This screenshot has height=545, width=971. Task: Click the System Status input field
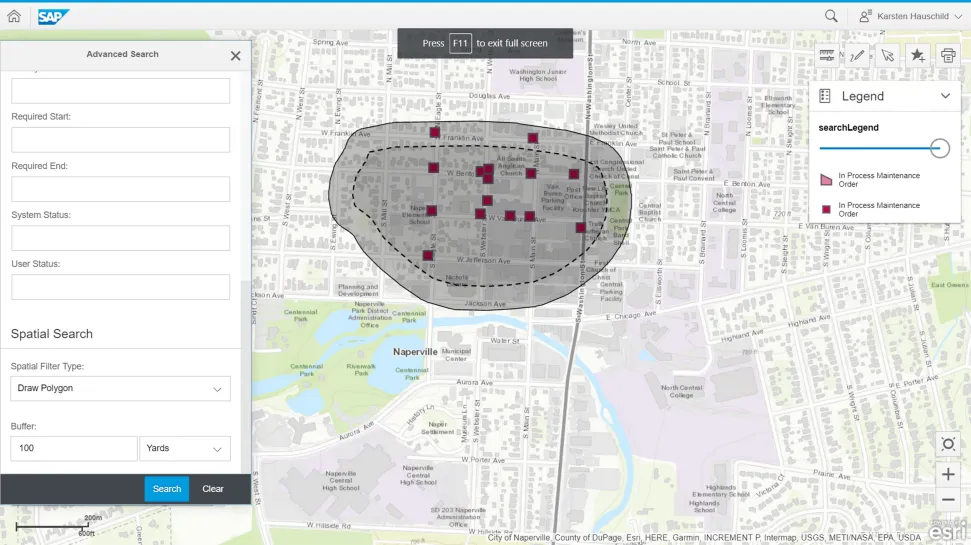[120, 238]
